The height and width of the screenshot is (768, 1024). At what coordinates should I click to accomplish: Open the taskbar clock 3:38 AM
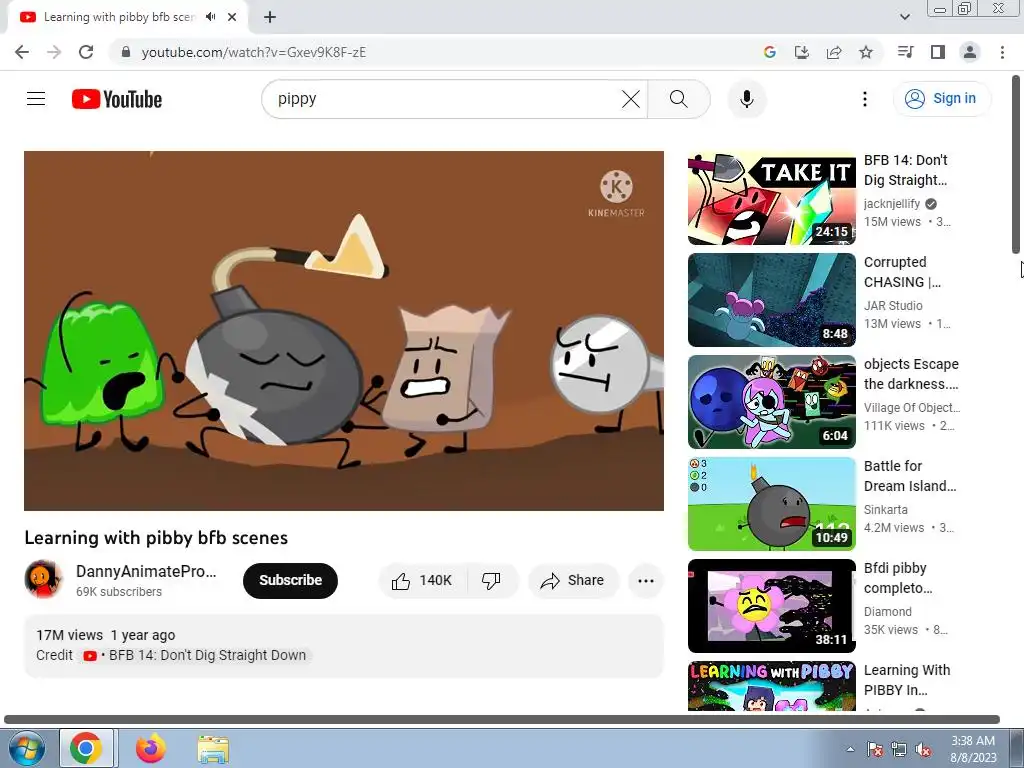(973, 749)
